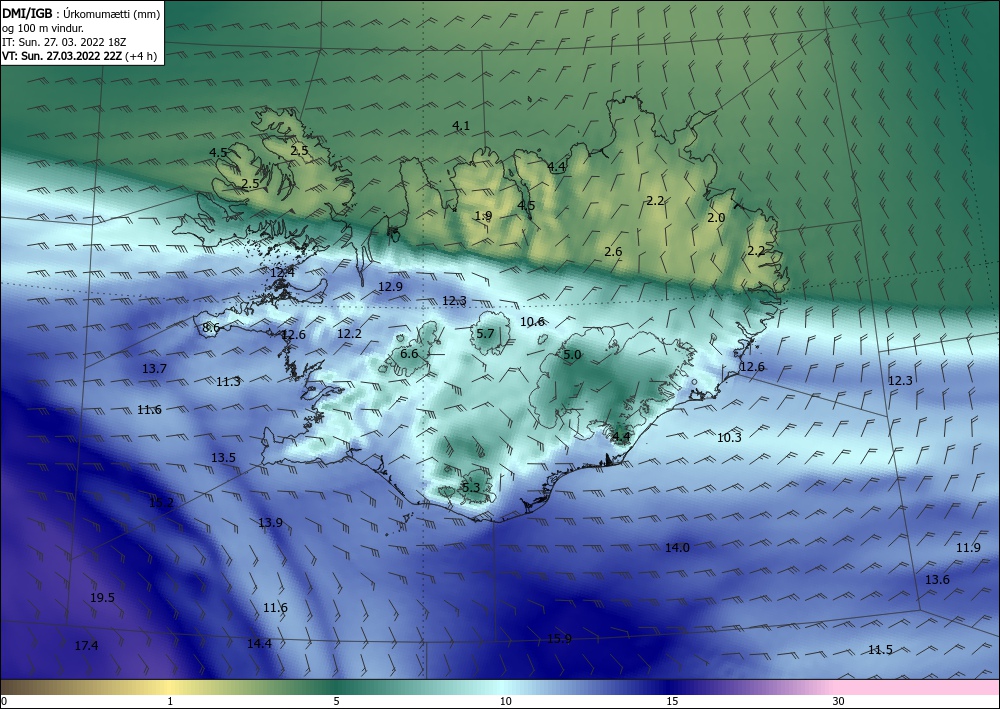Click the 15.2 value label
Image resolution: width=1000 pixels, height=709 pixels.
pyautogui.click(x=161, y=502)
